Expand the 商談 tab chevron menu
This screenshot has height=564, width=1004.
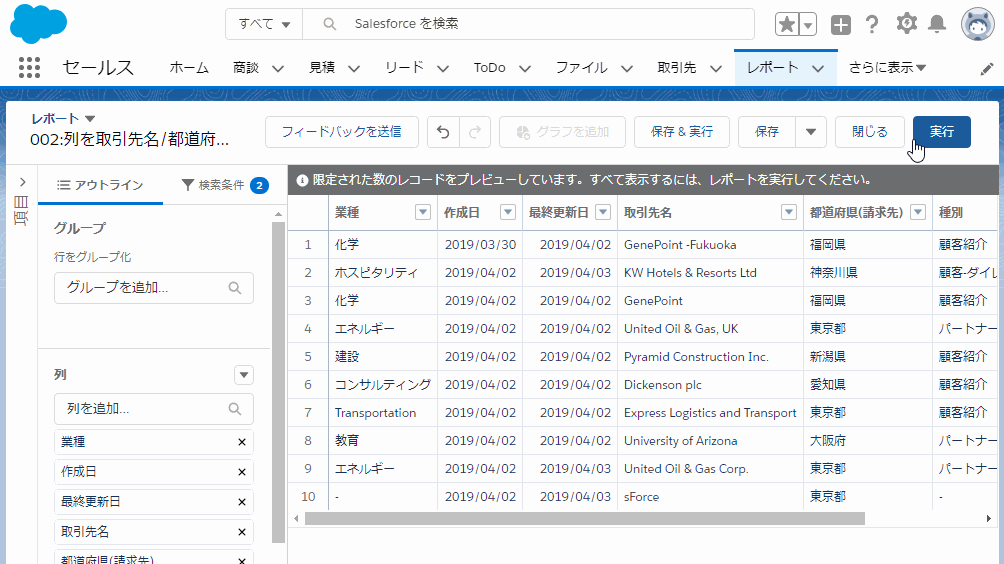pos(277,68)
